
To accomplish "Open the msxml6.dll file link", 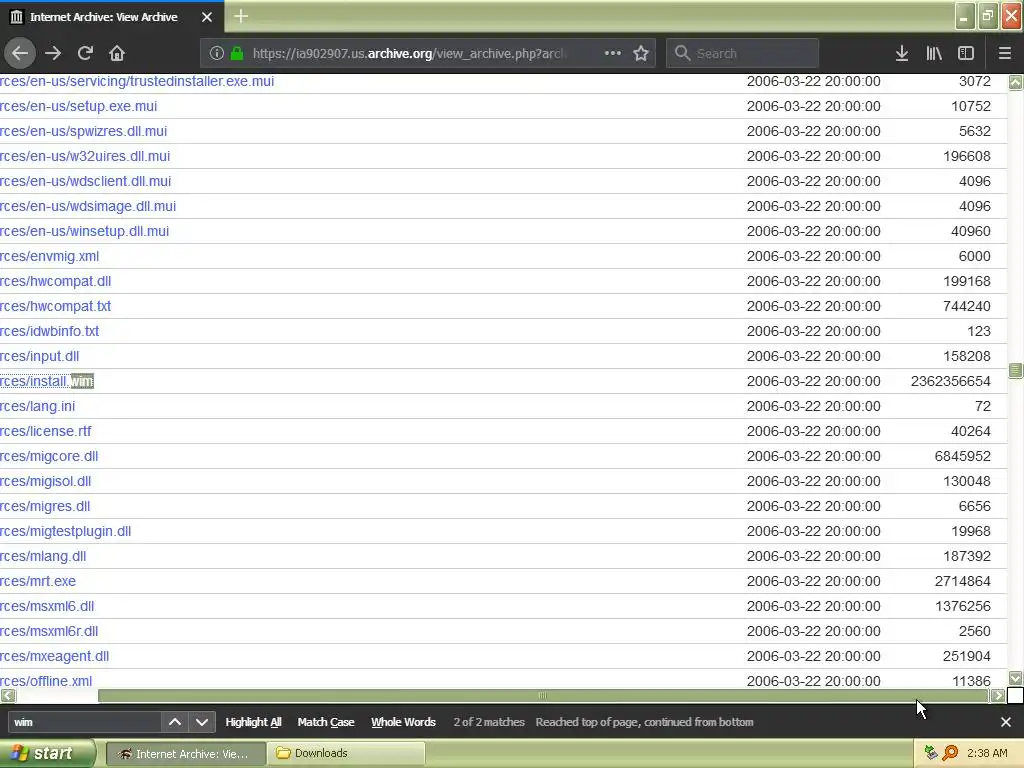I will tap(47, 606).
